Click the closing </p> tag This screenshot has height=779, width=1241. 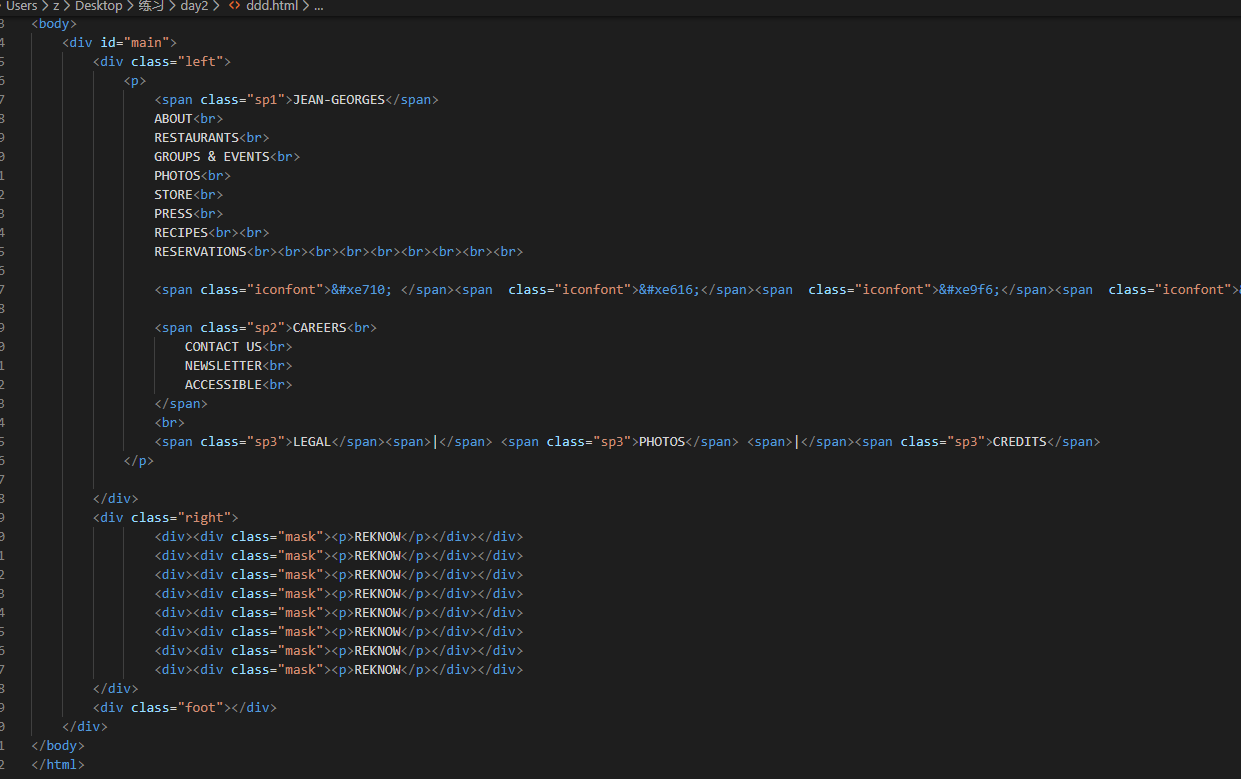pyautogui.click(x=139, y=461)
